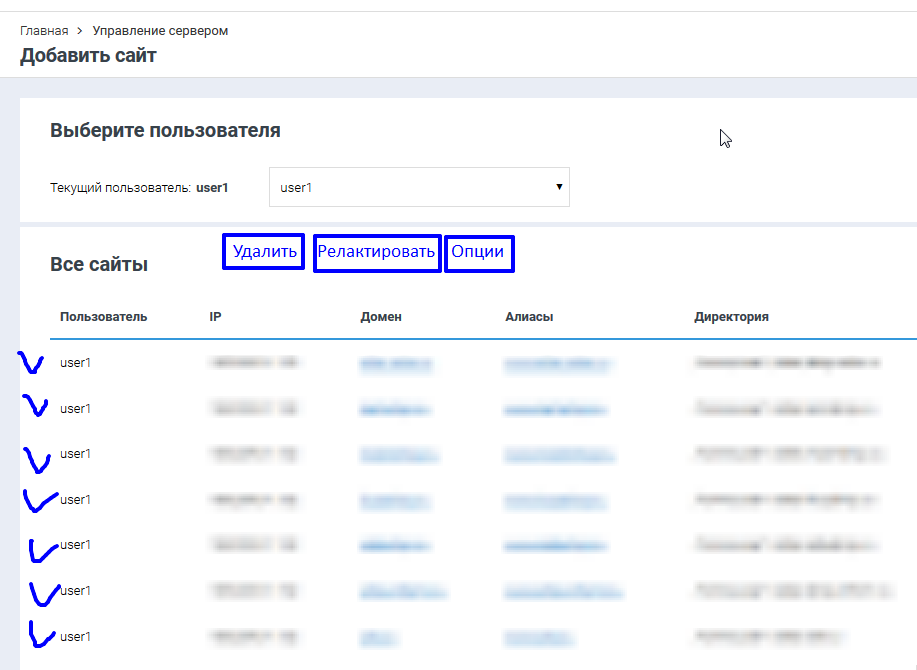The width and height of the screenshot is (917, 670).
Task: Click the Главная breadcrumb link
Action: coord(44,31)
